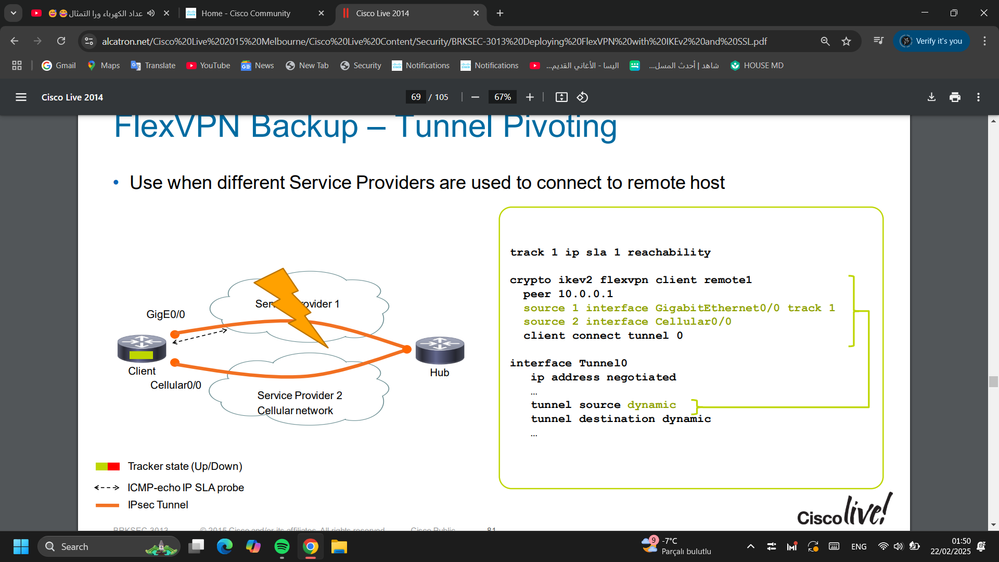Open the Windows Start menu
This screenshot has width=999, height=562.
21,547
